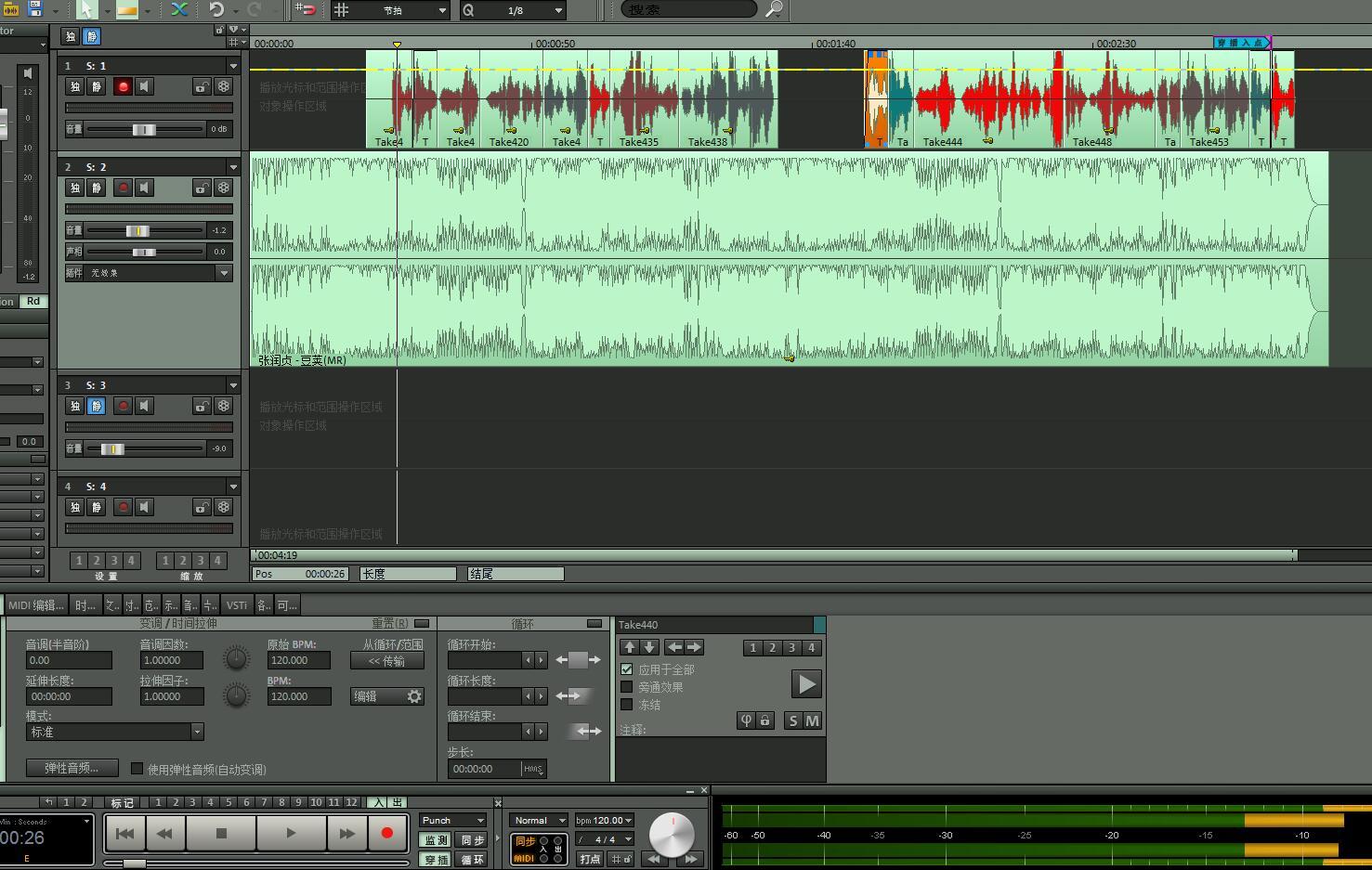Click the gear icon beside 编辑
This screenshot has width=1372, height=870.
click(x=414, y=696)
